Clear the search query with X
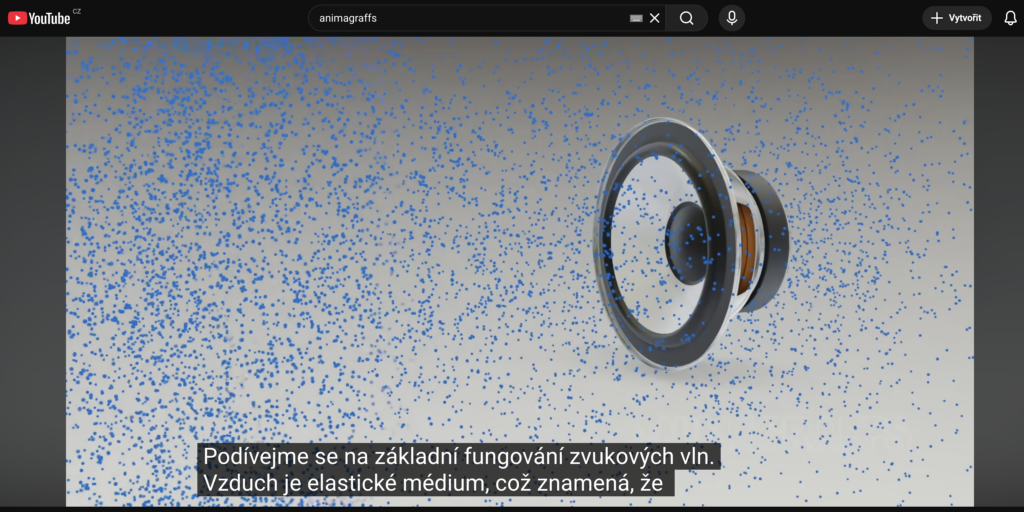The height and width of the screenshot is (512, 1024). pos(655,18)
